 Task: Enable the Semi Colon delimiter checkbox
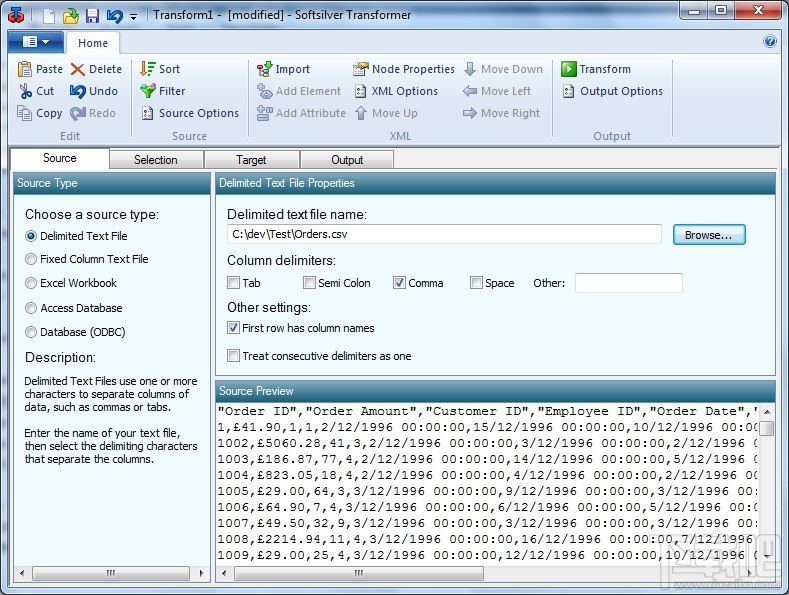pos(309,283)
